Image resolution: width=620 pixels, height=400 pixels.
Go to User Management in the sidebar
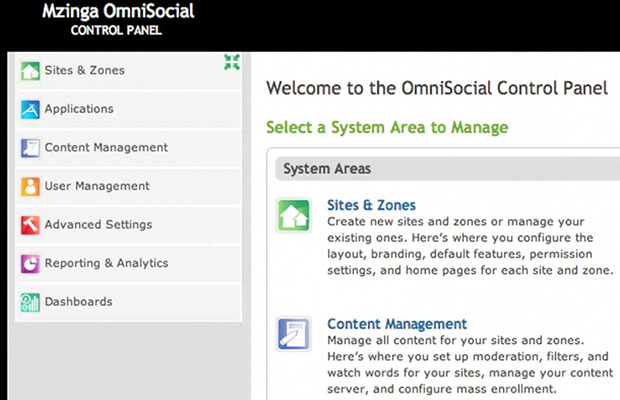point(129,187)
